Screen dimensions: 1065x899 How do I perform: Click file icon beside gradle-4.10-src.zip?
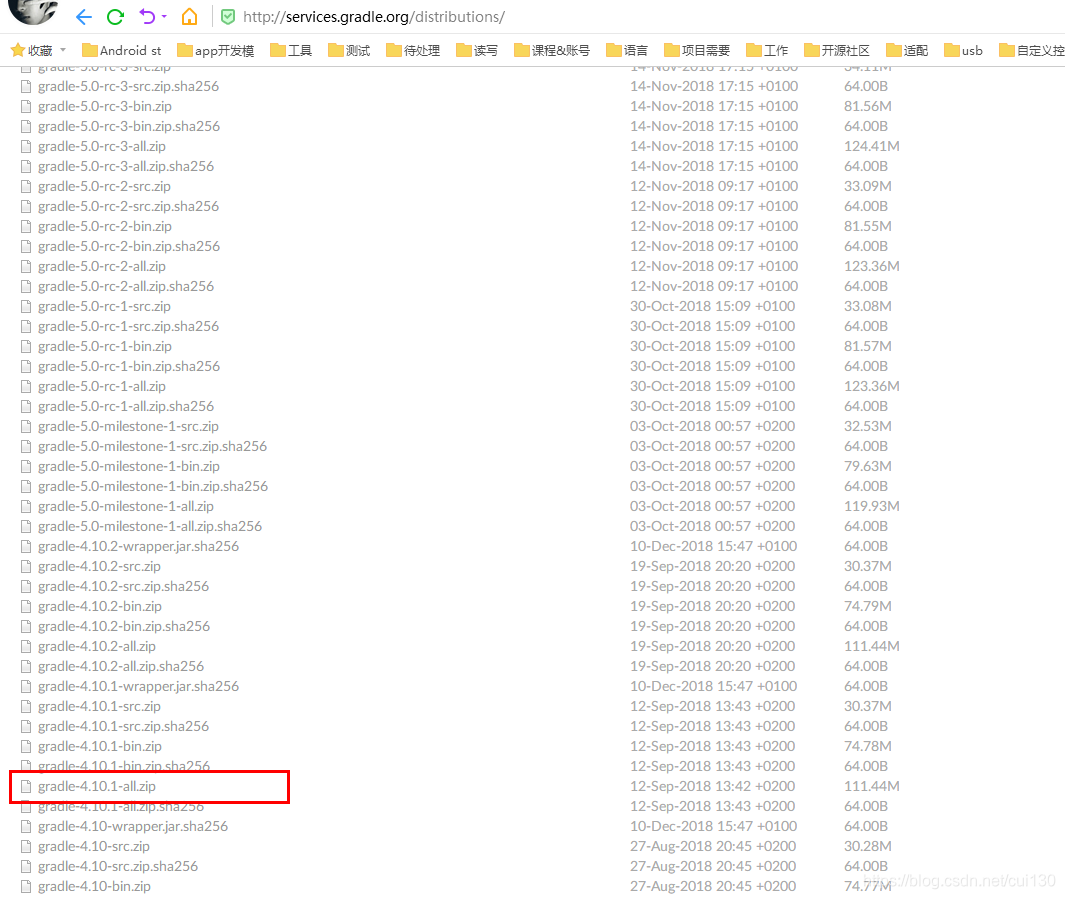coord(26,847)
